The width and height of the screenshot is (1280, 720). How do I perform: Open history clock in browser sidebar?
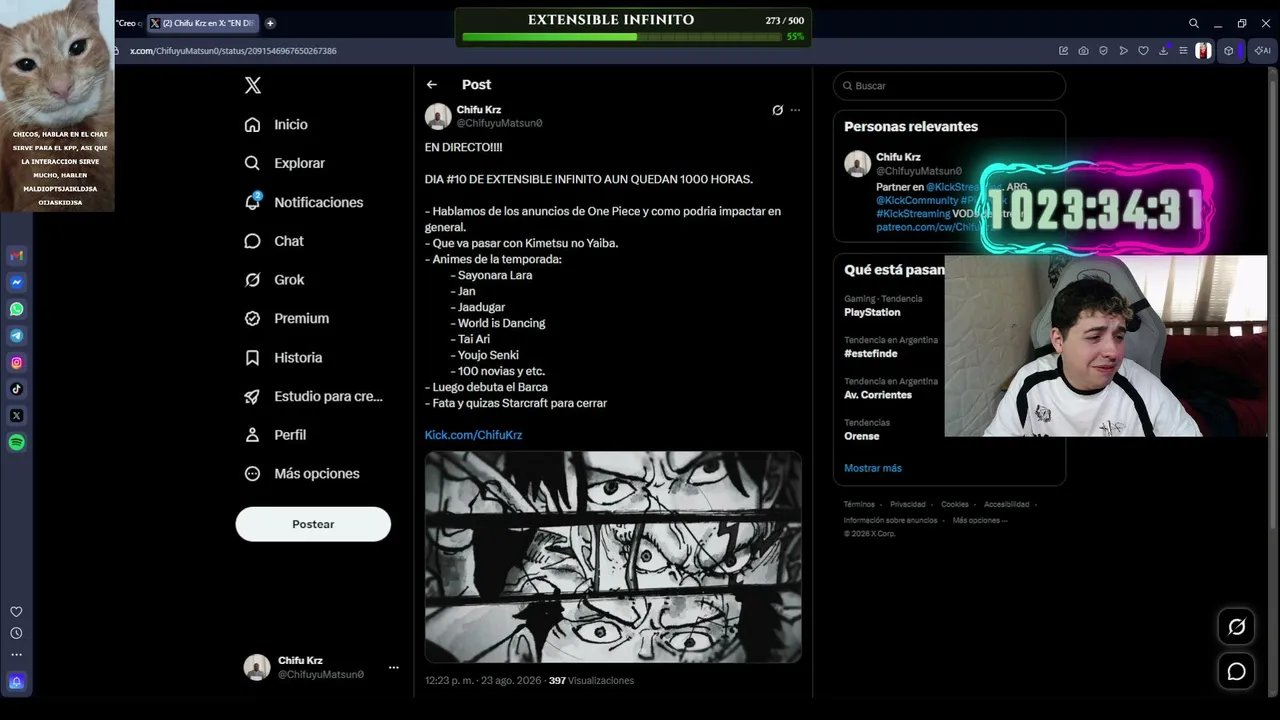[16, 633]
